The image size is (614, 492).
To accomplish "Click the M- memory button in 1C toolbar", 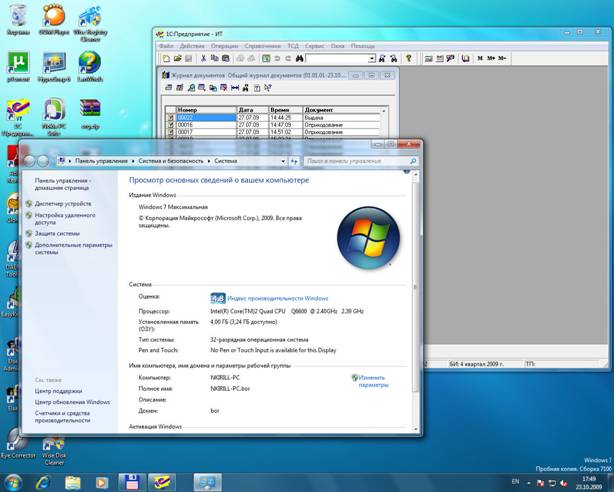I will pos(502,58).
